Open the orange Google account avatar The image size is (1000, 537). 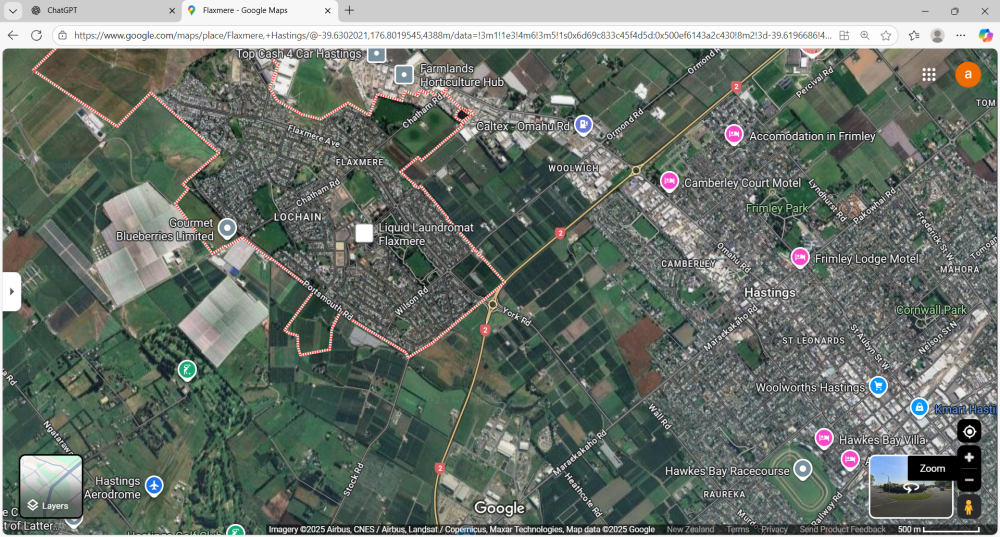[968, 75]
